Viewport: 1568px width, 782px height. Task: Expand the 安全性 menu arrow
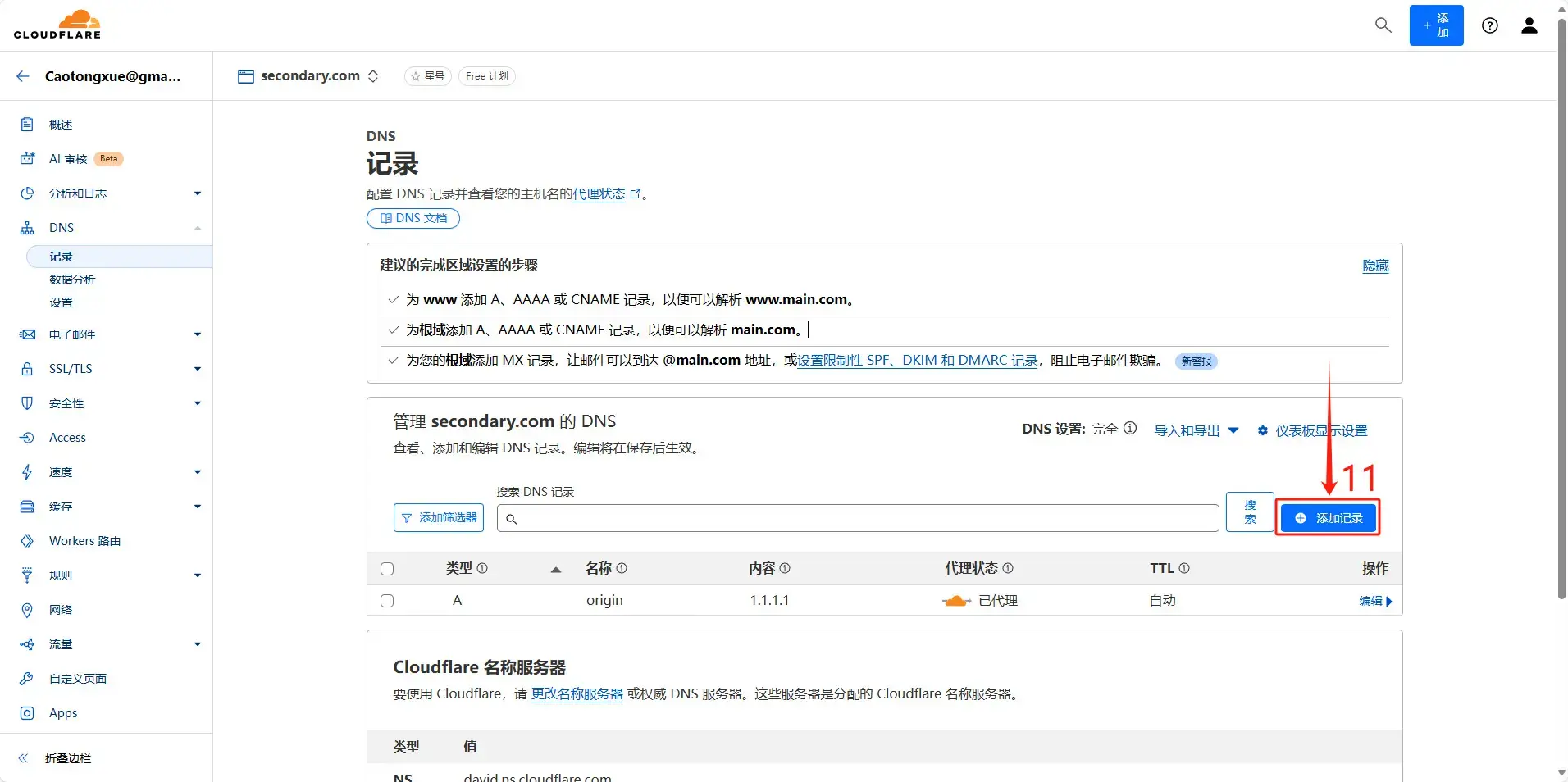click(198, 403)
